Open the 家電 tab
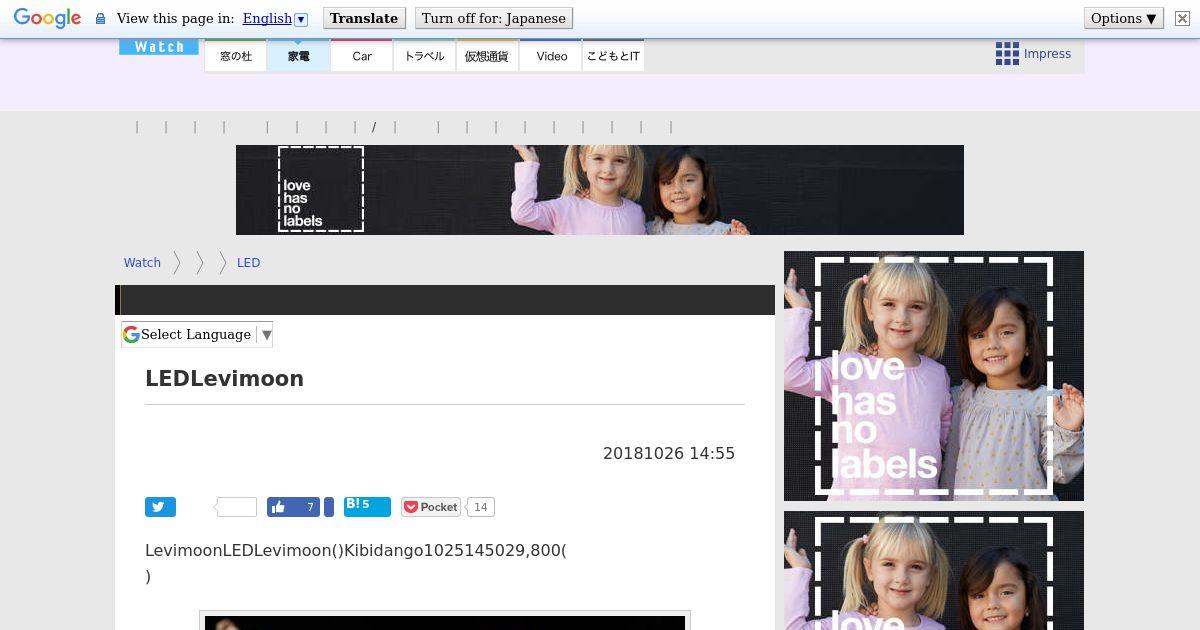 (x=299, y=56)
